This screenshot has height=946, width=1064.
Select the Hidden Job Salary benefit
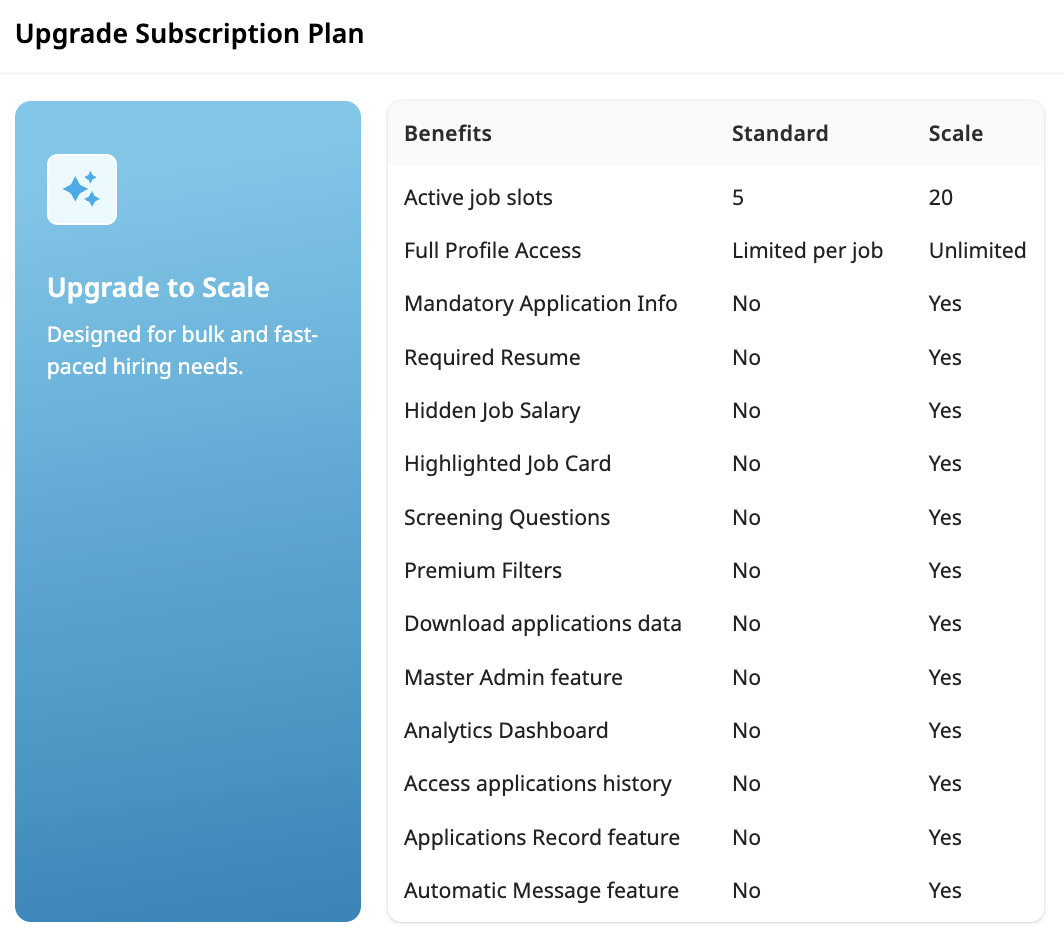pos(492,411)
